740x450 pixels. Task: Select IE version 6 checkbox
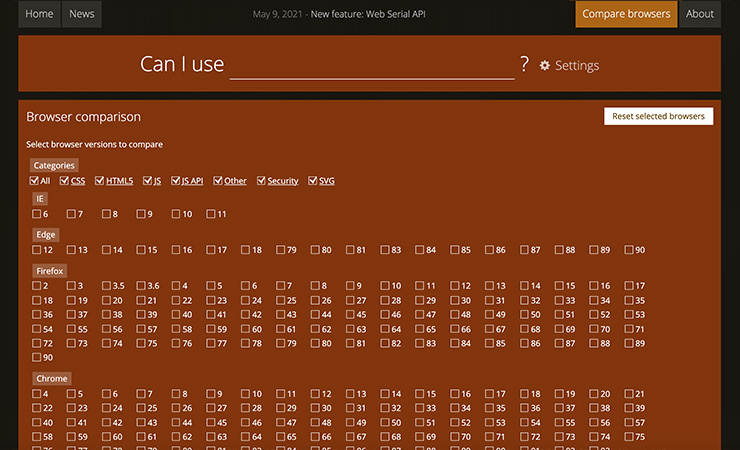coord(36,214)
